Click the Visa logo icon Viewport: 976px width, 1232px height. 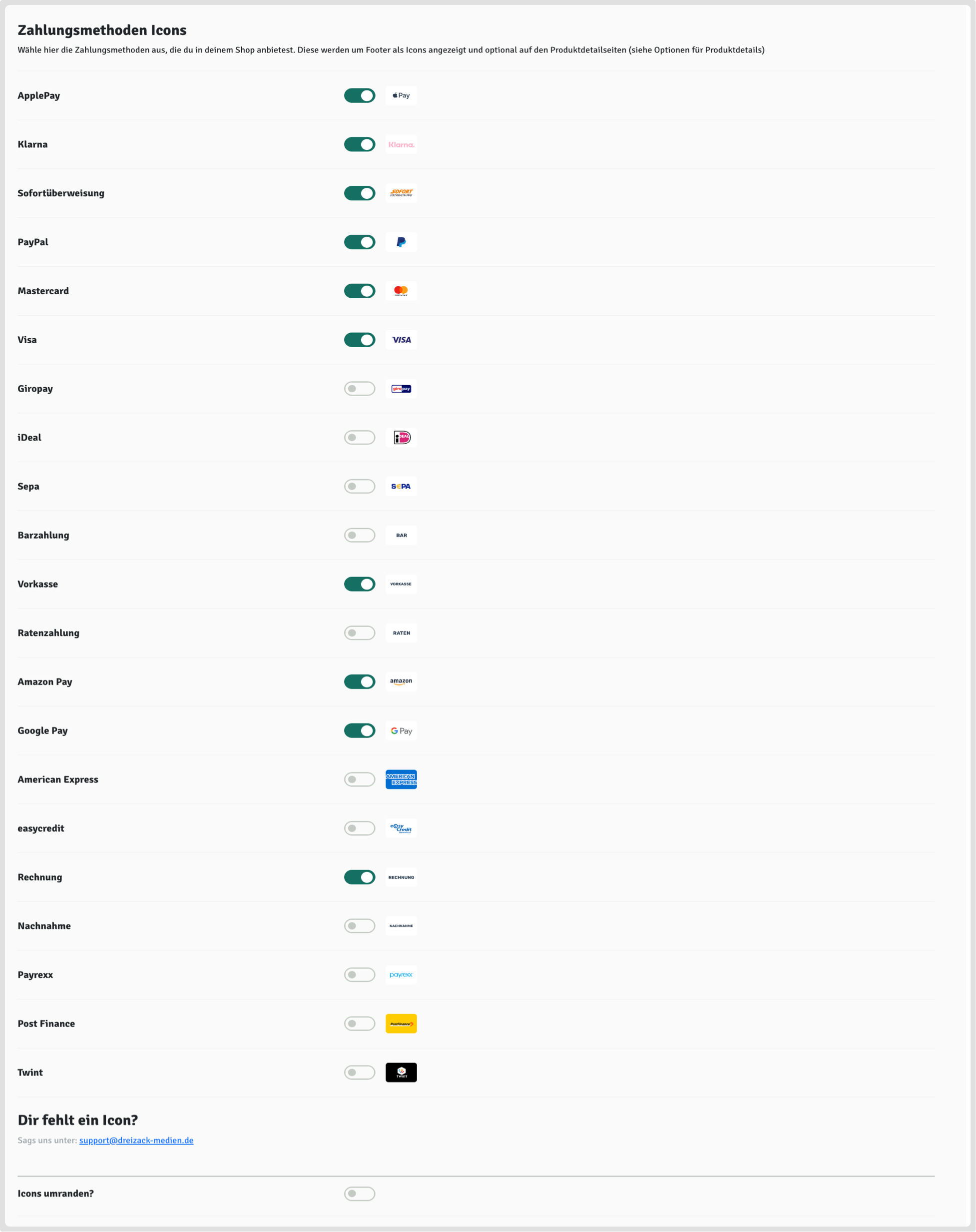click(401, 340)
